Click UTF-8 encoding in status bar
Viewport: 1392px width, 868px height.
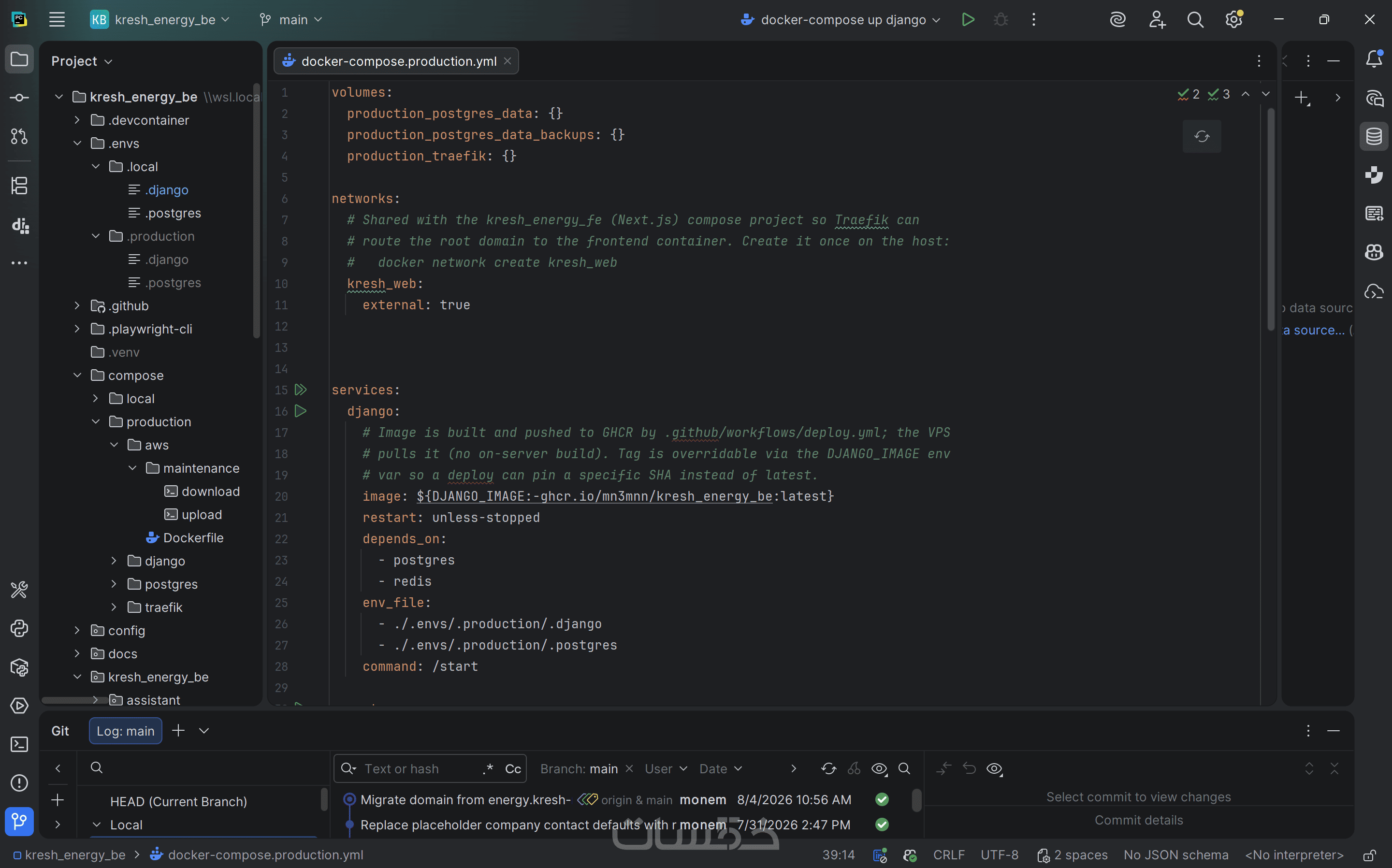(x=1000, y=855)
